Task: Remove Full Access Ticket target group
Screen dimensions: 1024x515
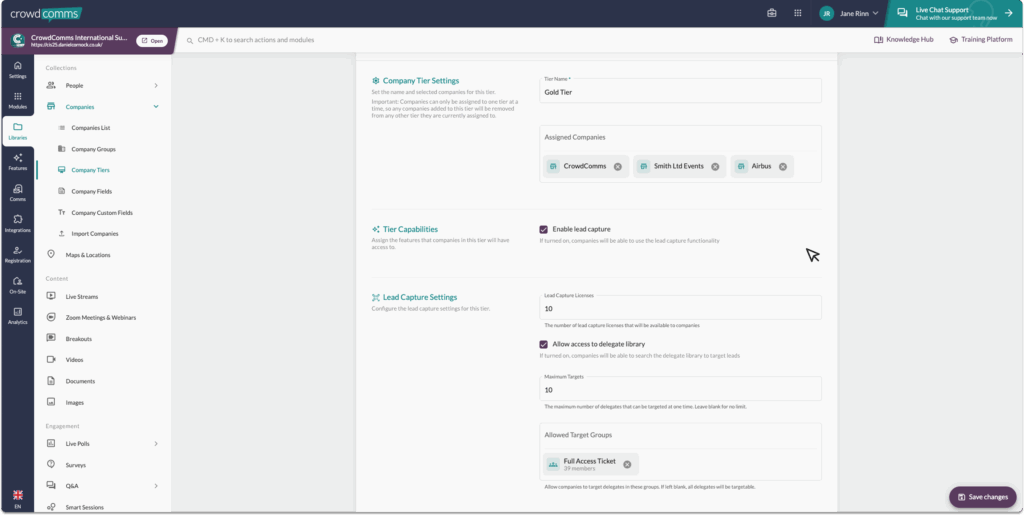Action: point(627,464)
